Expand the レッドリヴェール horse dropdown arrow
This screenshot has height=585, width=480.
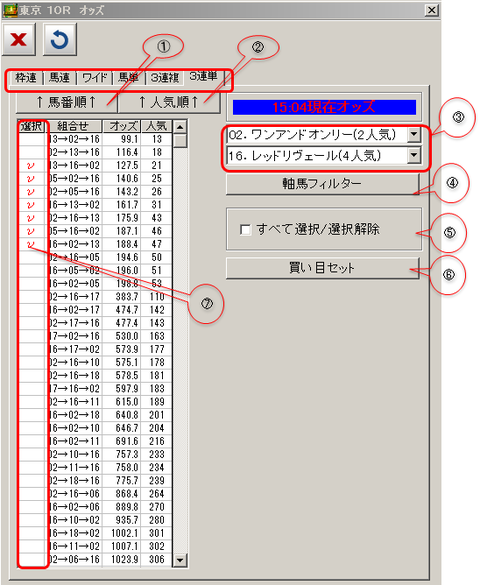[414, 156]
